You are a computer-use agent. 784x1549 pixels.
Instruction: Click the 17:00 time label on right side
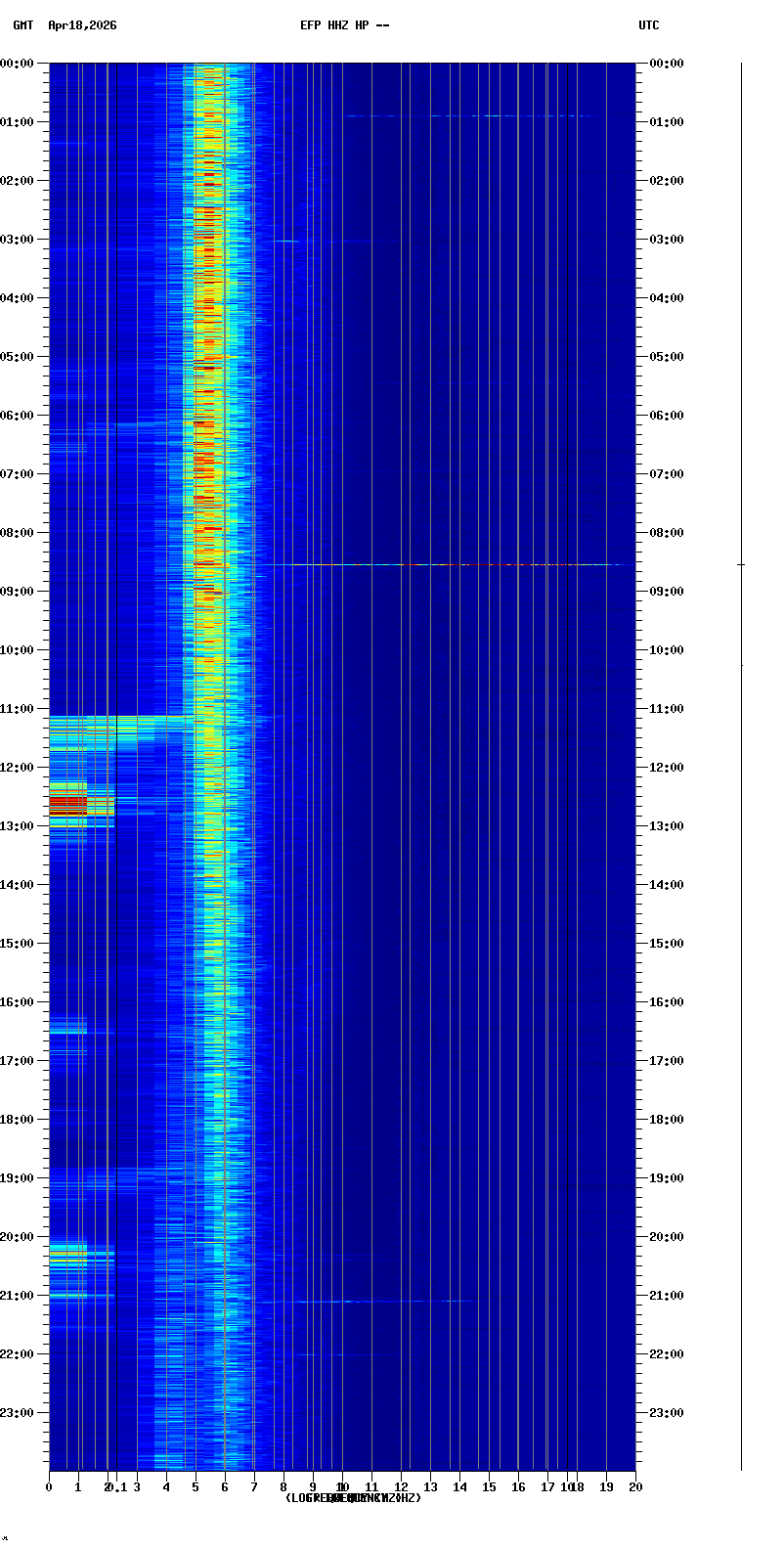(666, 1061)
